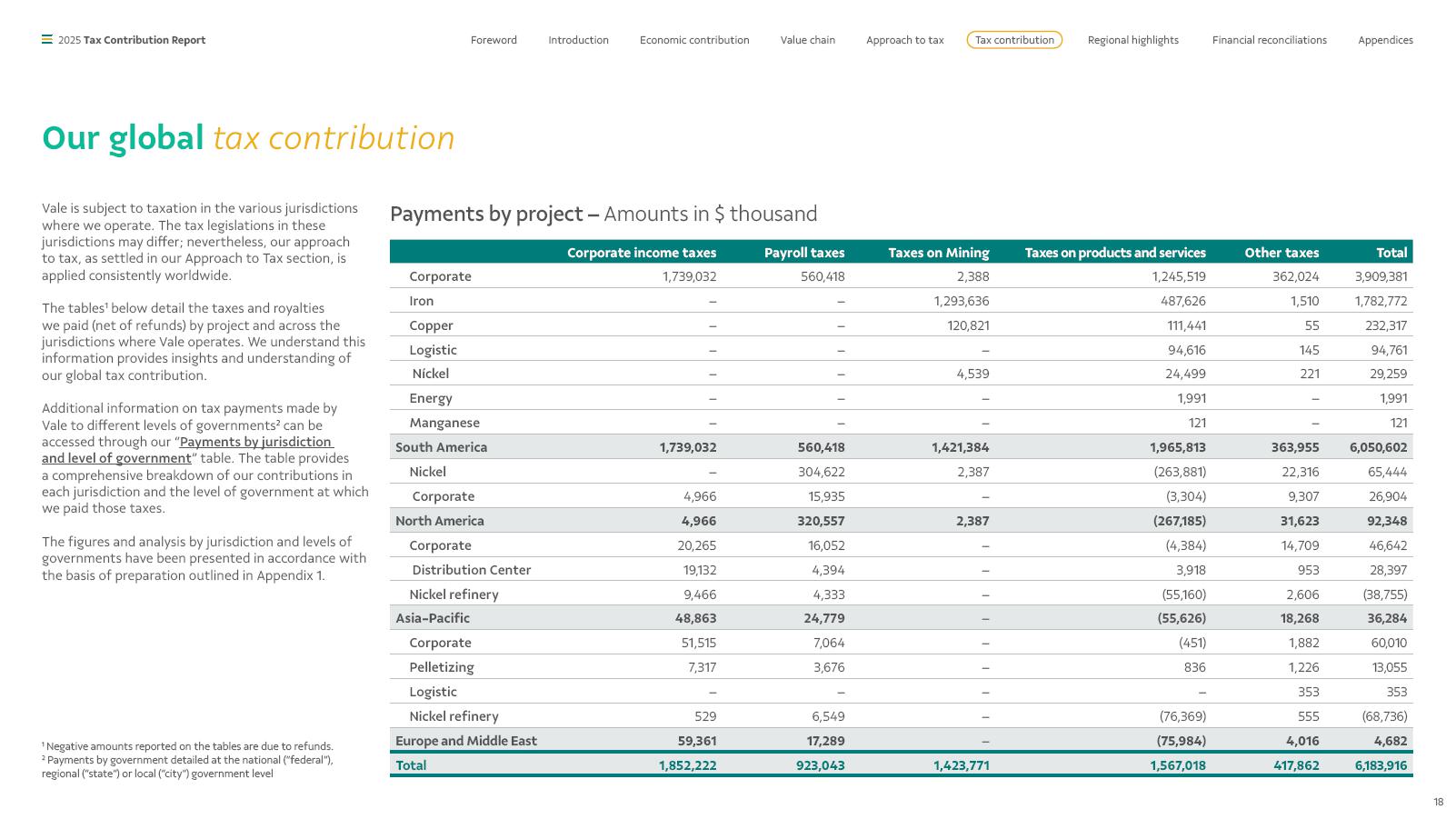Click the Taxes on products and services header
Viewport: 1456px width, 819px height.
click(1115, 253)
